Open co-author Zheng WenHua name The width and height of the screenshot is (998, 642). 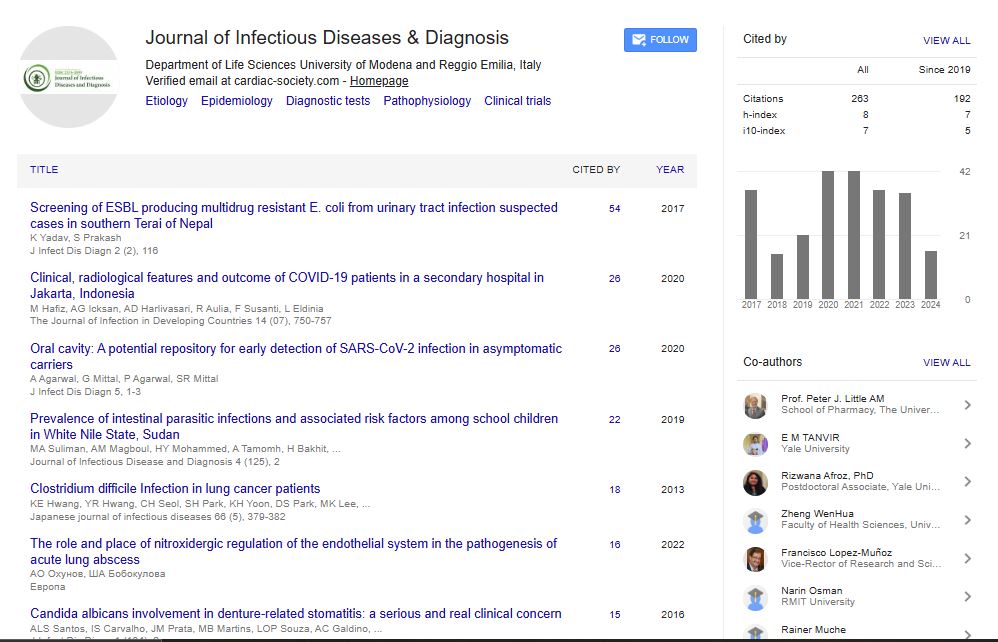click(817, 513)
